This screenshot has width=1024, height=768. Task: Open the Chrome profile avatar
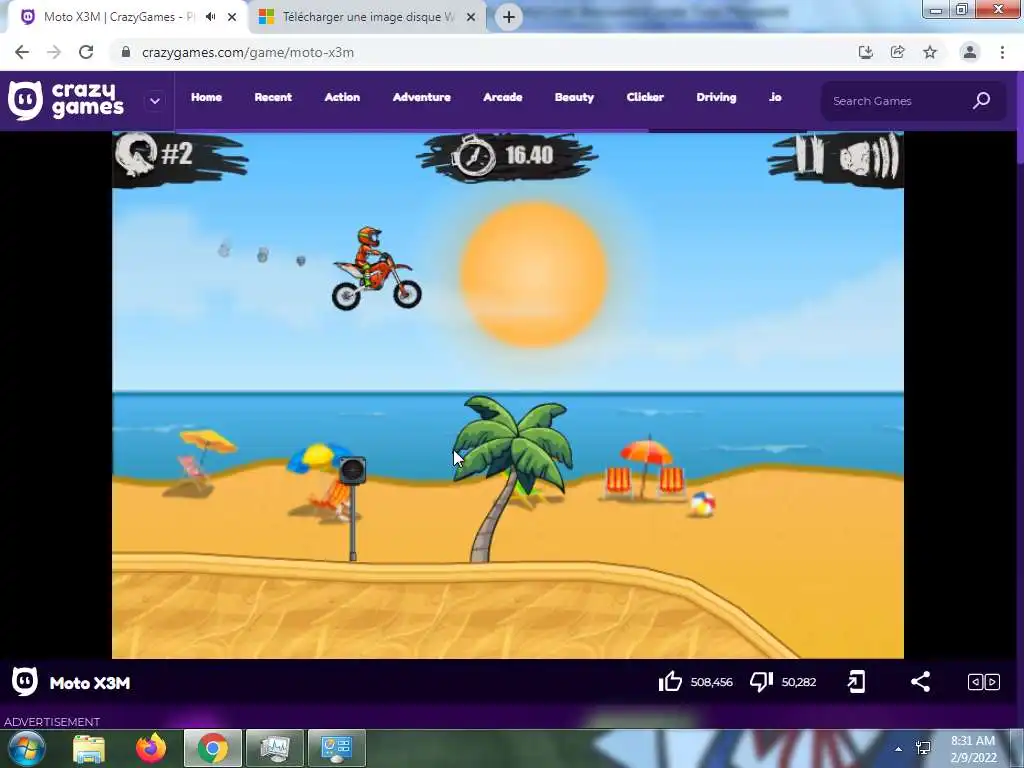(x=970, y=52)
